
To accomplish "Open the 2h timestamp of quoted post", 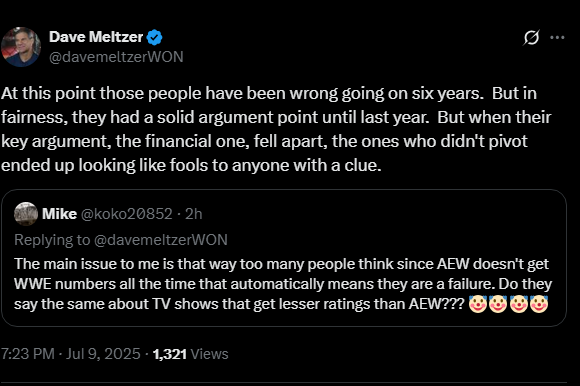I will (x=193, y=214).
